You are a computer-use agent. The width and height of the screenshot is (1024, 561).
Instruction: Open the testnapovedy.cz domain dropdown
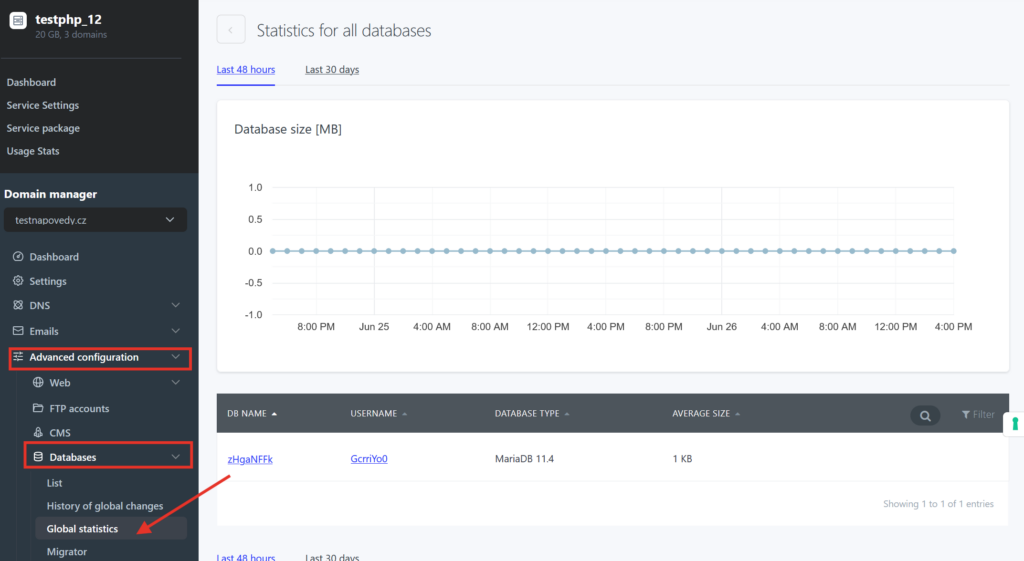[x=95, y=220]
